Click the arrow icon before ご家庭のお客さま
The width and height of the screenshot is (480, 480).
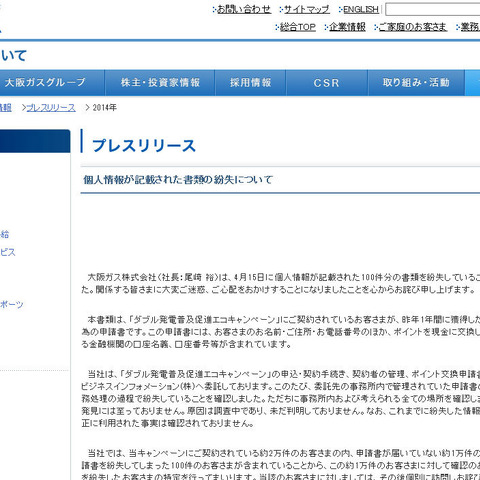[376, 28]
